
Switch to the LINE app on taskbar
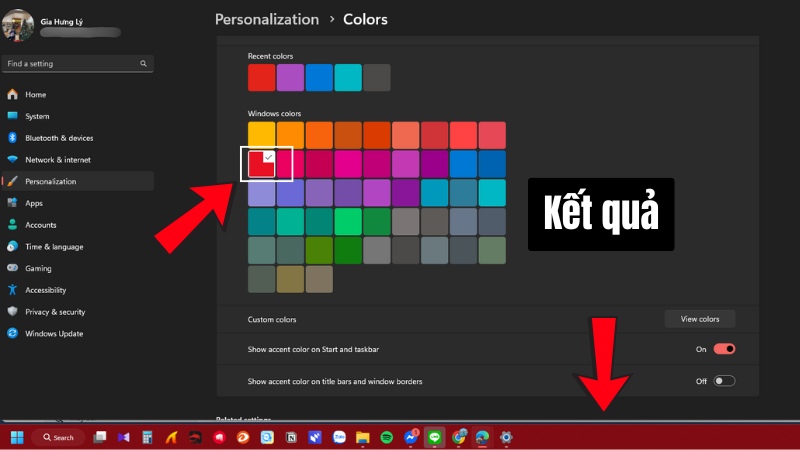click(435, 437)
